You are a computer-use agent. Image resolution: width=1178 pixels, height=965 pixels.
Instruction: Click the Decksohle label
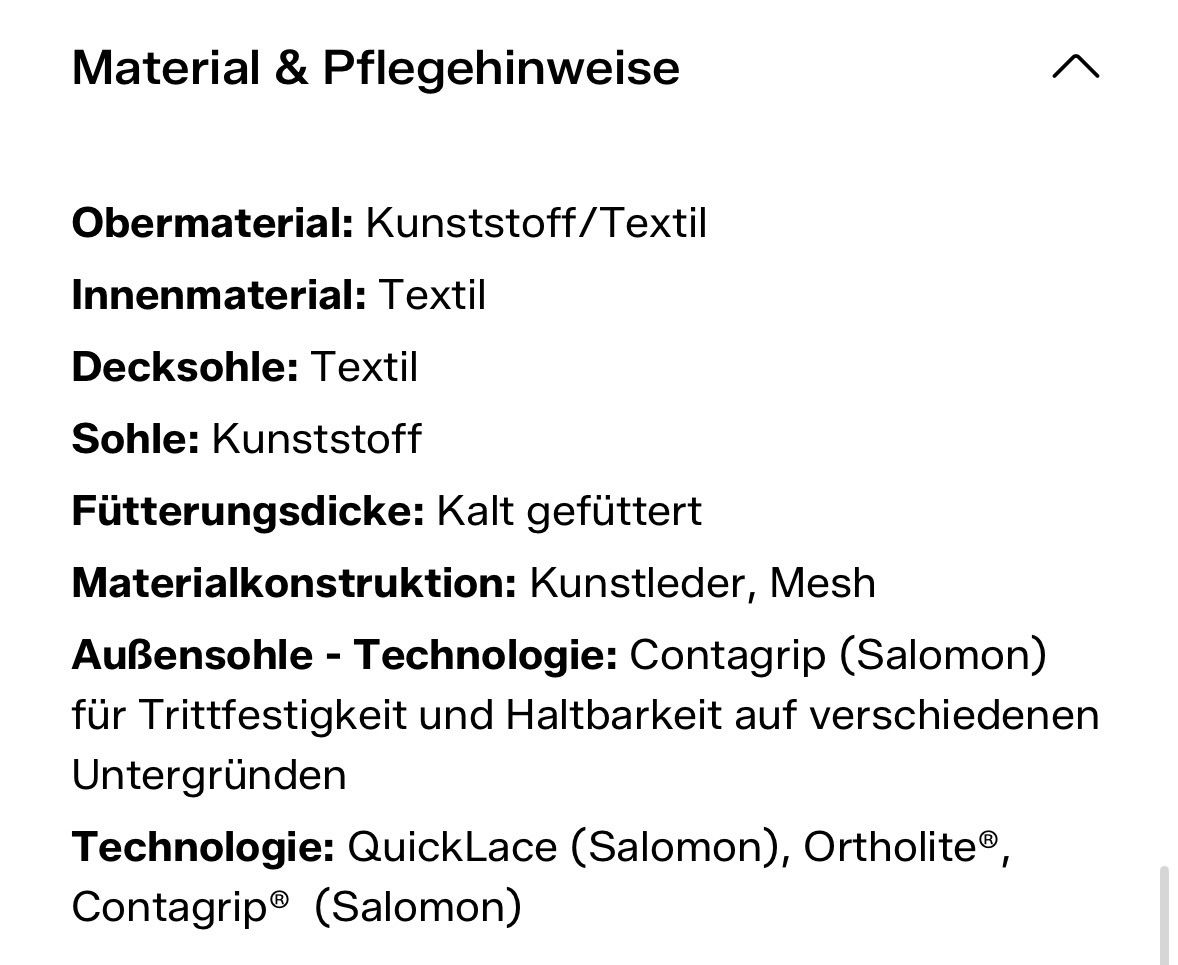point(185,367)
